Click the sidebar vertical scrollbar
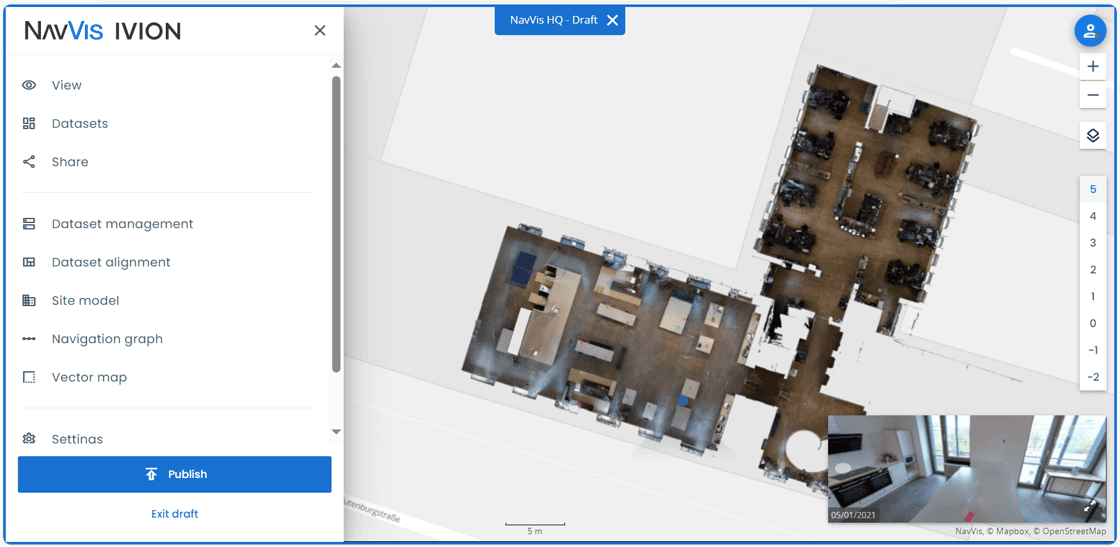The width and height of the screenshot is (1120, 547). [336, 224]
